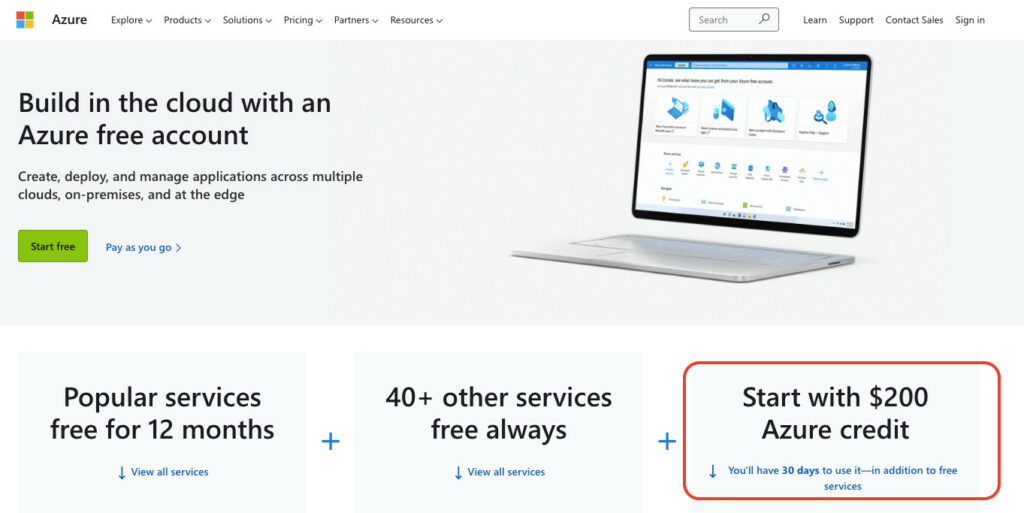Image resolution: width=1024 pixels, height=513 pixels.
Task: Click down arrow beside the 30 days text
Action: point(712,471)
